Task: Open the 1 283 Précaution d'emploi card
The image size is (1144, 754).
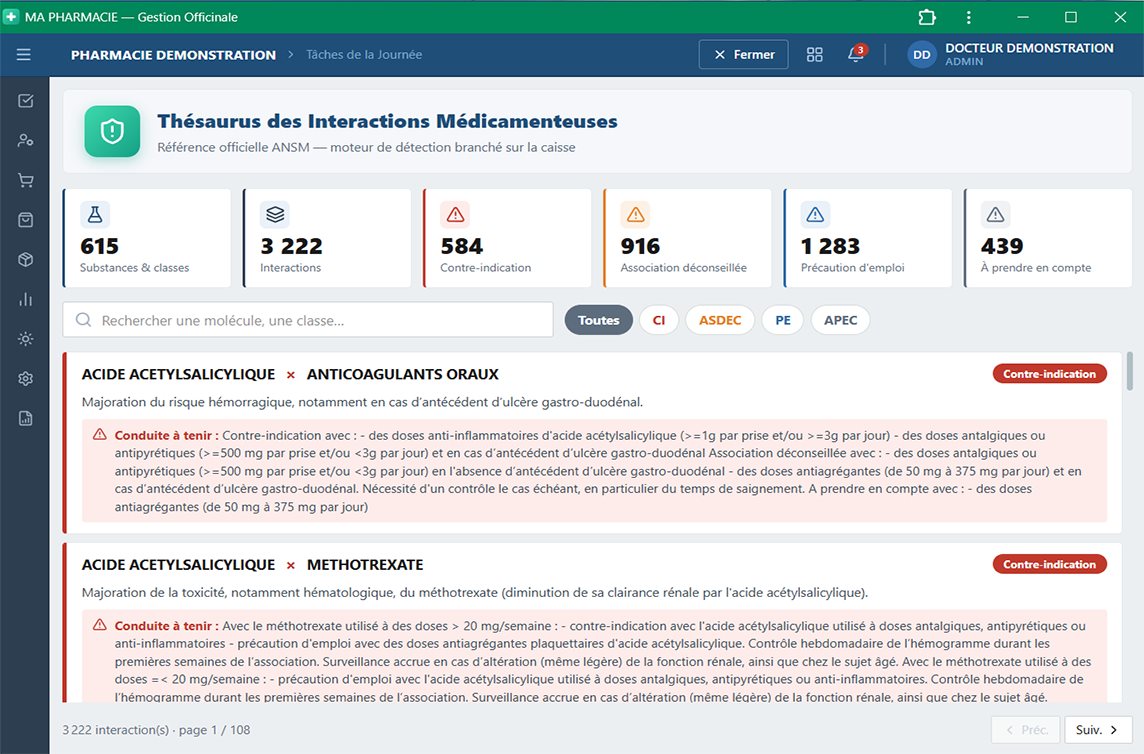Action: [x=867, y=238]
